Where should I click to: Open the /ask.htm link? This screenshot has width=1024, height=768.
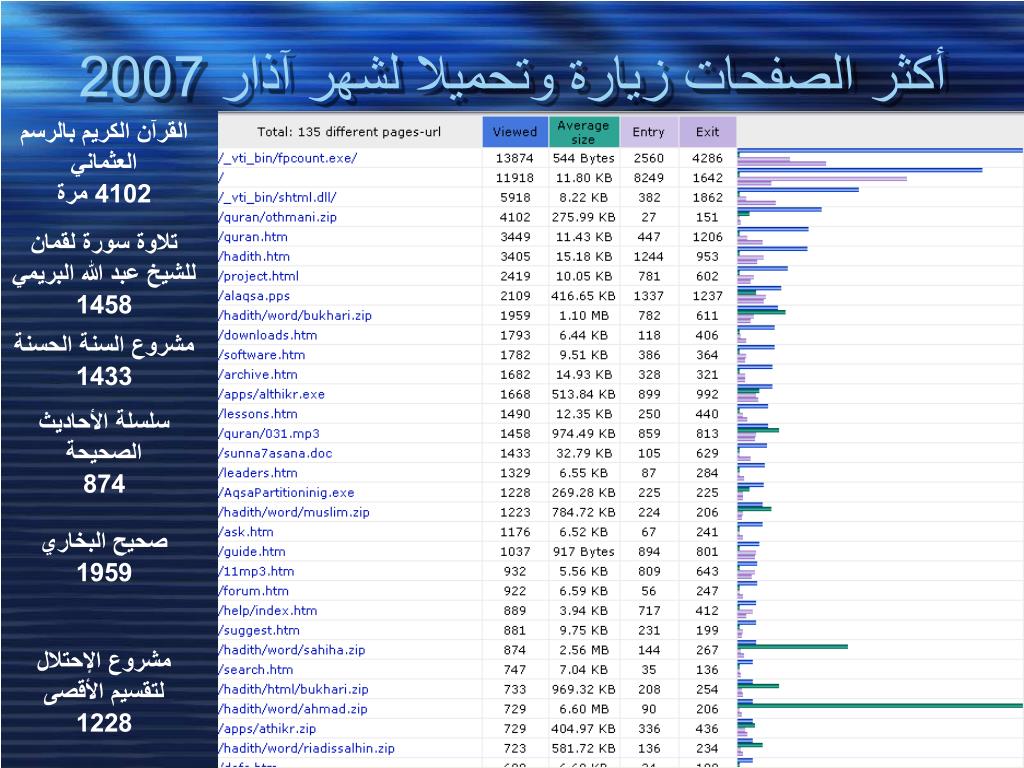tap(246, 532)
